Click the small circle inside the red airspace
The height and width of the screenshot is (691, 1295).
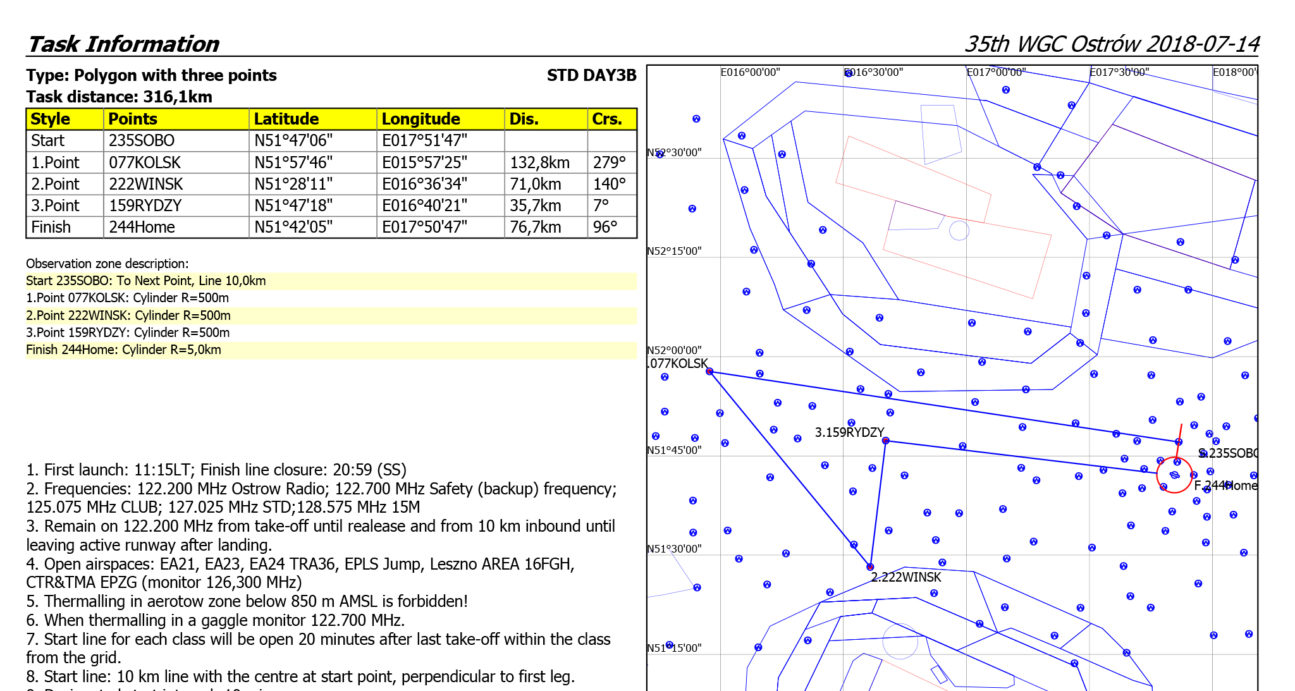point(959,231)
